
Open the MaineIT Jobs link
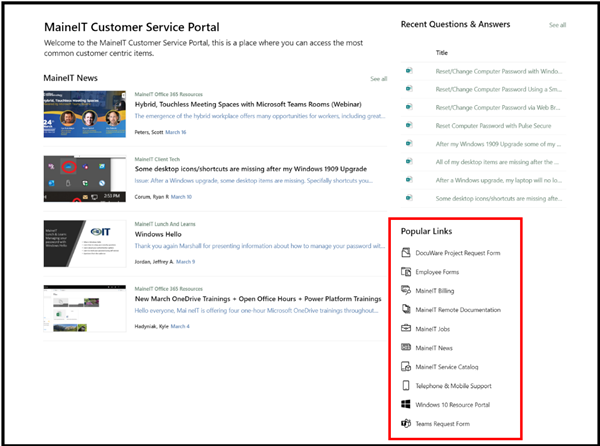432,329
